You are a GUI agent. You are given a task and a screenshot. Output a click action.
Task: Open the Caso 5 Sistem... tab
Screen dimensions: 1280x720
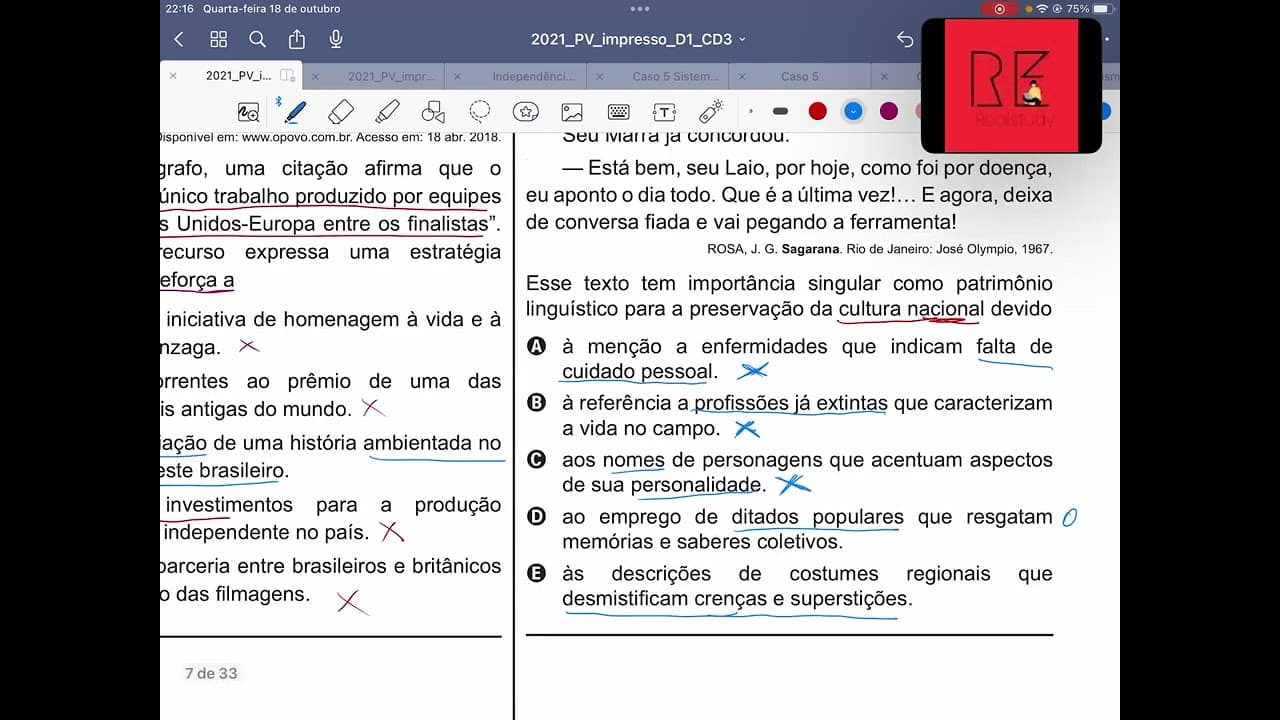[x=676, y=76]
